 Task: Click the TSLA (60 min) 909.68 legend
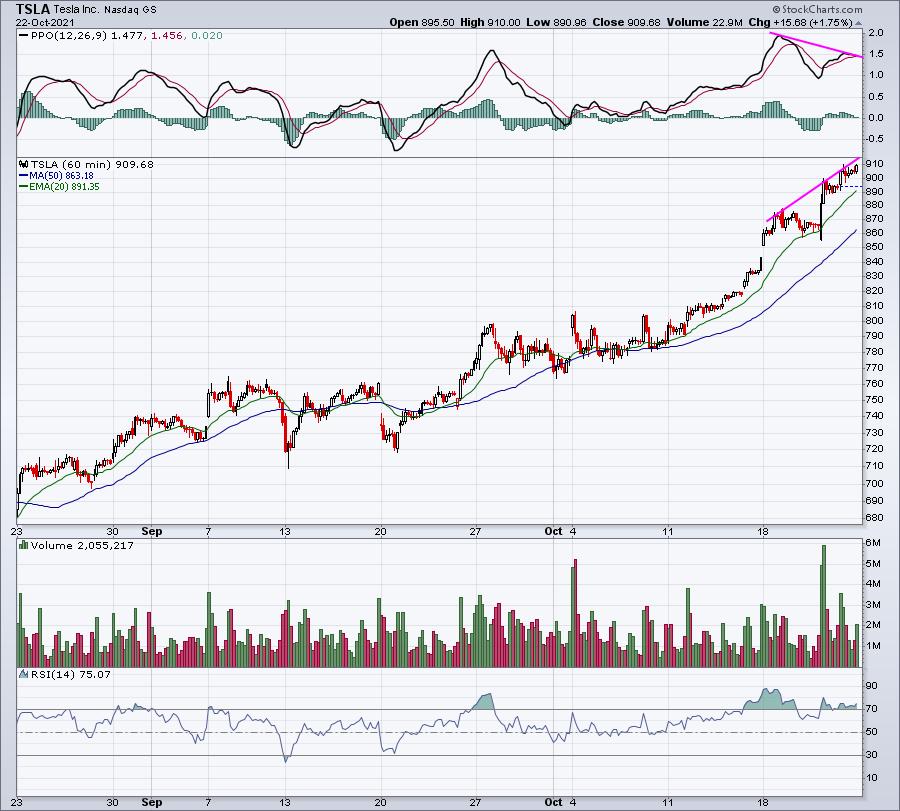[92, 164]
